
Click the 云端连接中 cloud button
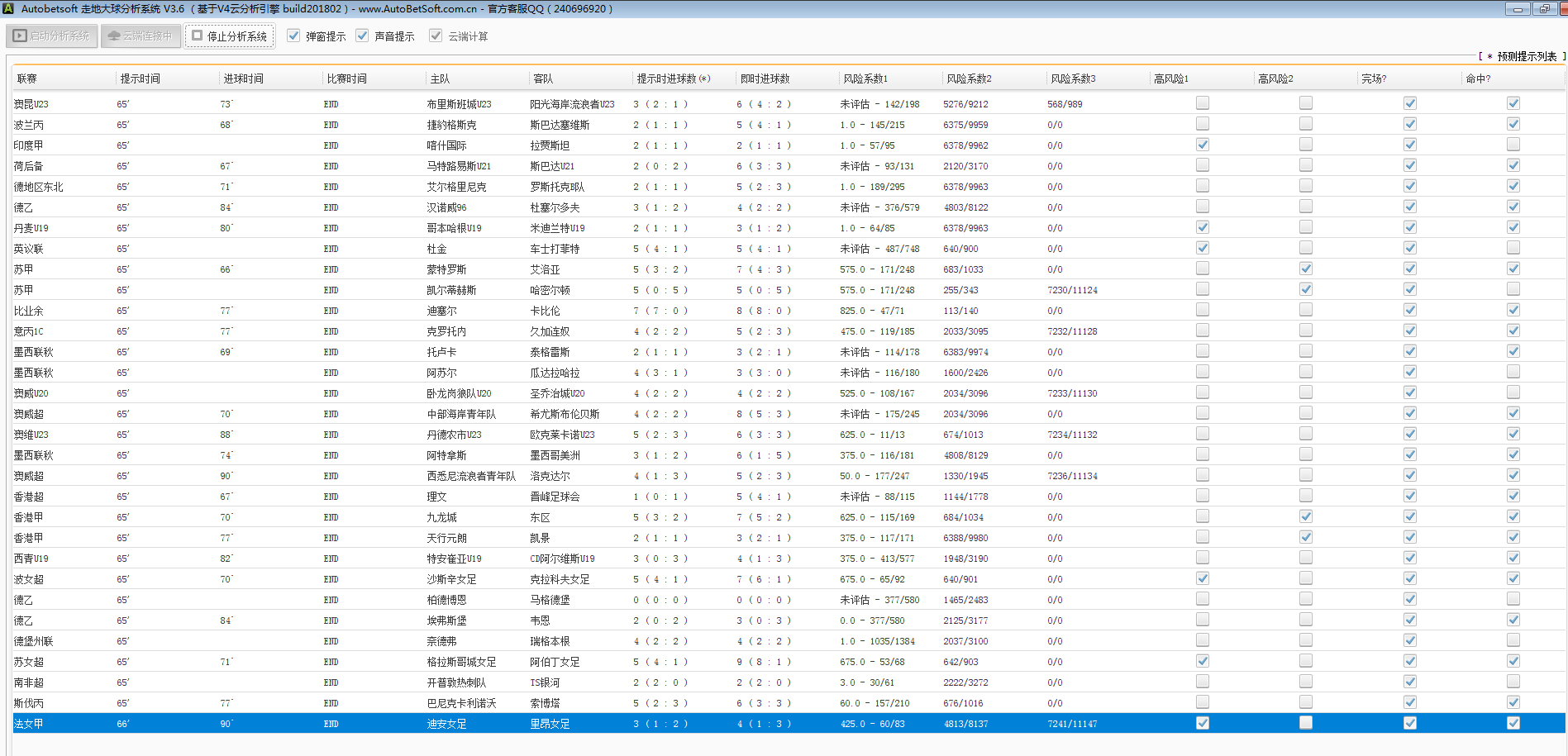(141, 36)
